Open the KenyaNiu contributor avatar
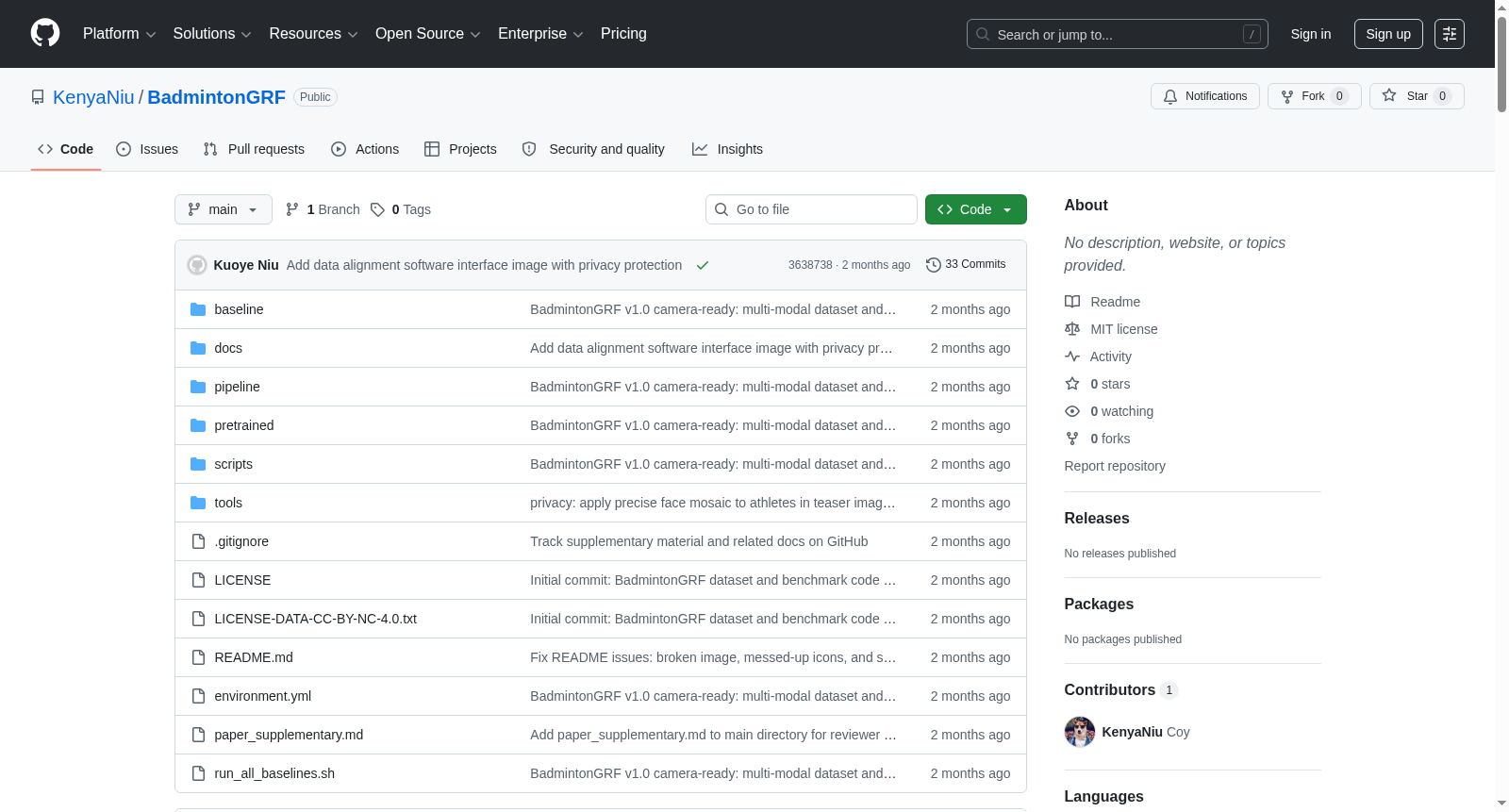 coord(1080,732)
